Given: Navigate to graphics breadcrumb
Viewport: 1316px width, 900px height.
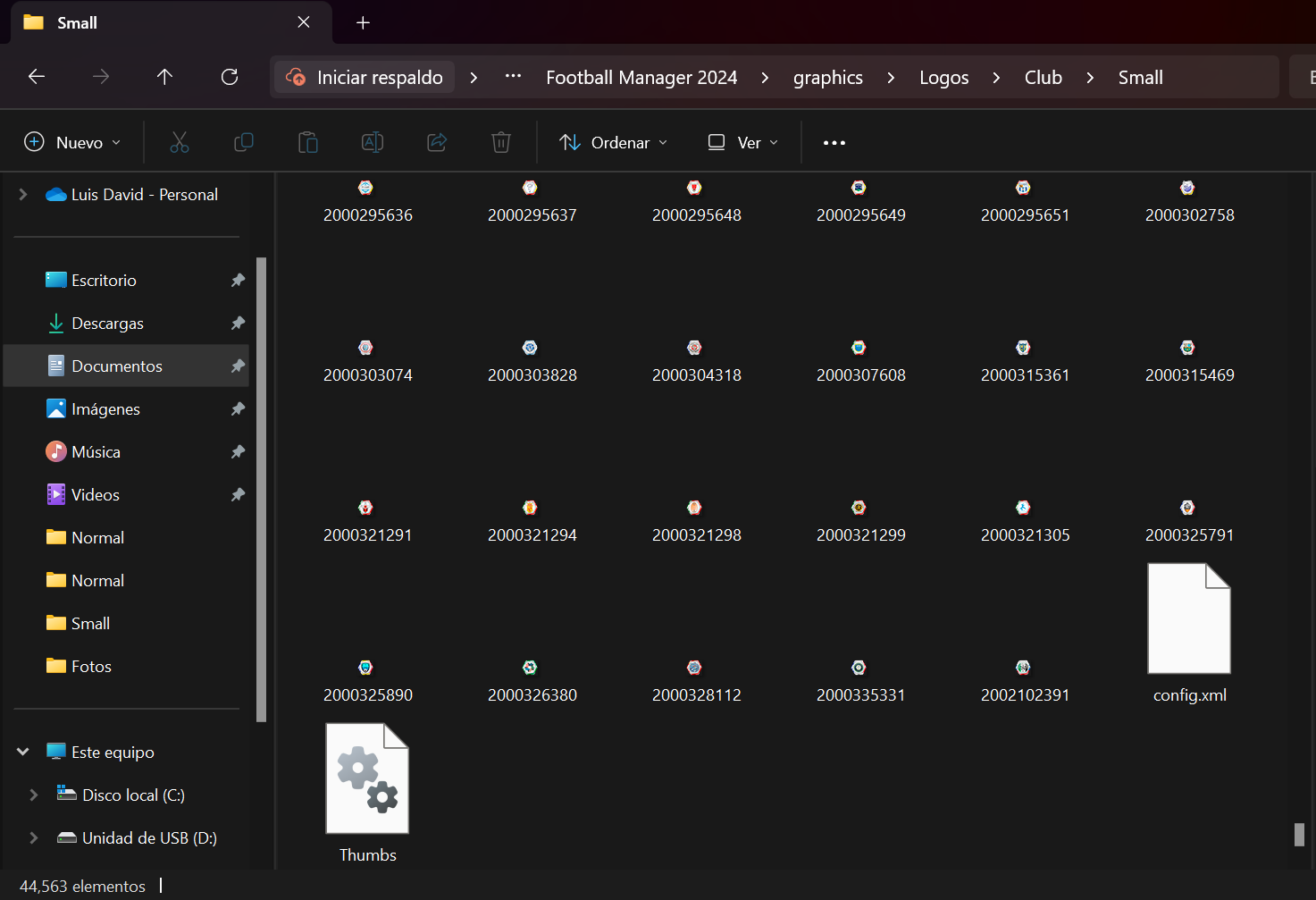Looking at the screenshot, I should pos(828,77).
